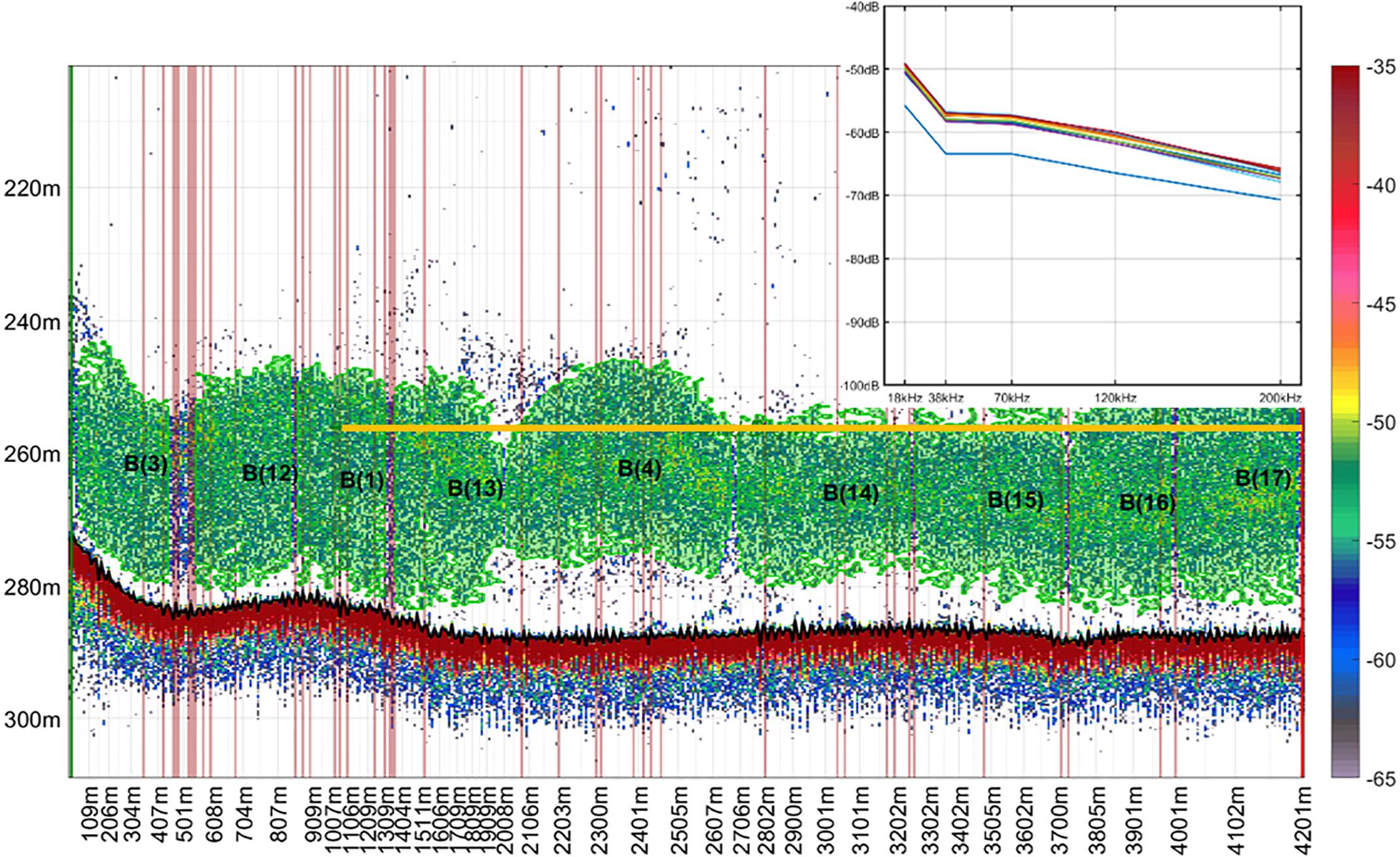The image size is (1400, 857).
Task: Click the 200kHz frequency label
Action: [x=1280, y=398]
